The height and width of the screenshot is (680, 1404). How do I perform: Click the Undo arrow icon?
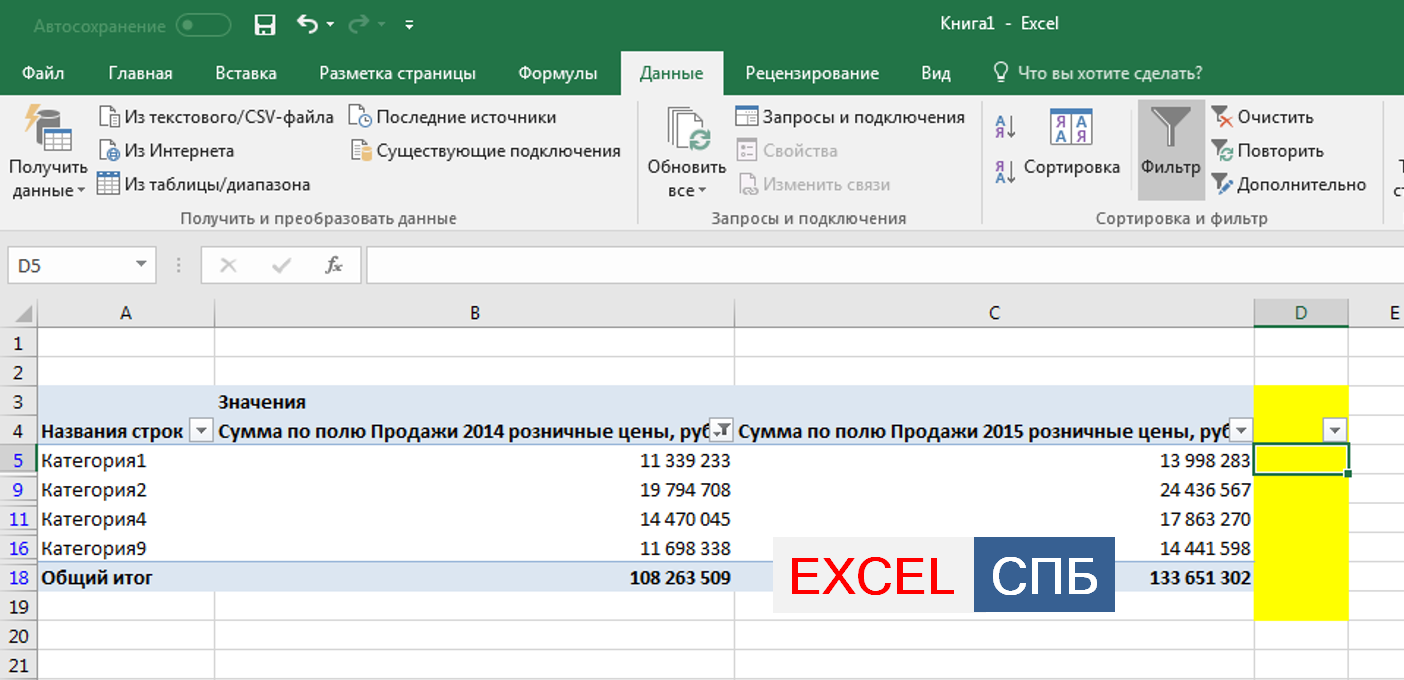308,24
